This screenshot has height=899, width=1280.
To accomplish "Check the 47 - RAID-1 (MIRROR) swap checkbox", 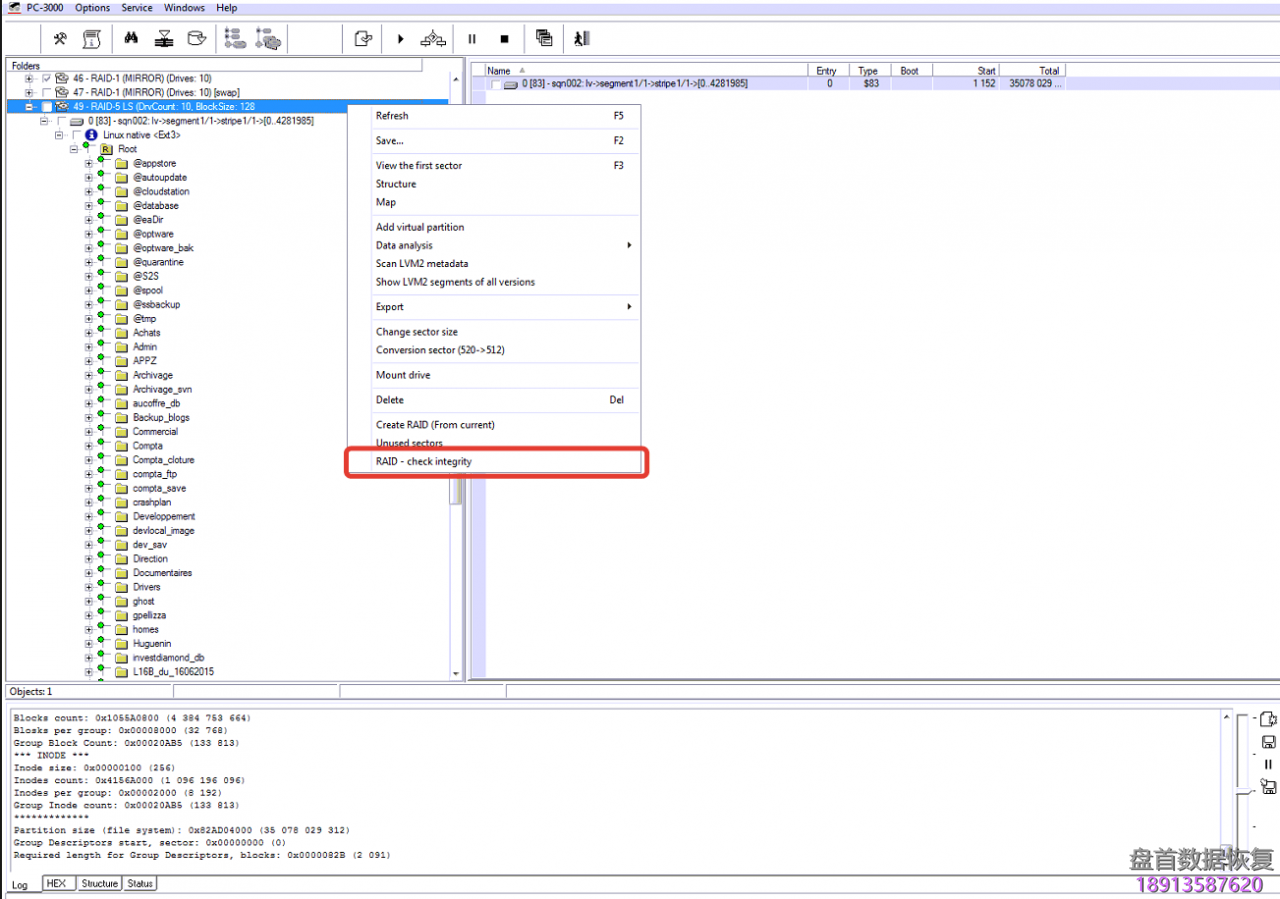I will click(x=46, y=92).
